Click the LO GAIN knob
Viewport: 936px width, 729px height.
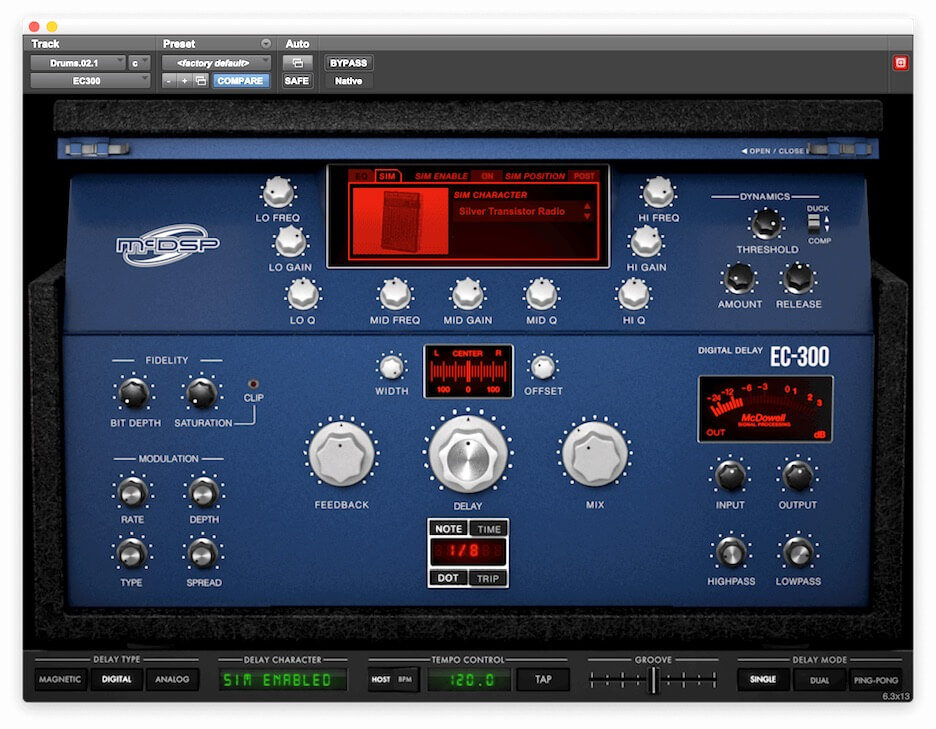coord(290,242)
